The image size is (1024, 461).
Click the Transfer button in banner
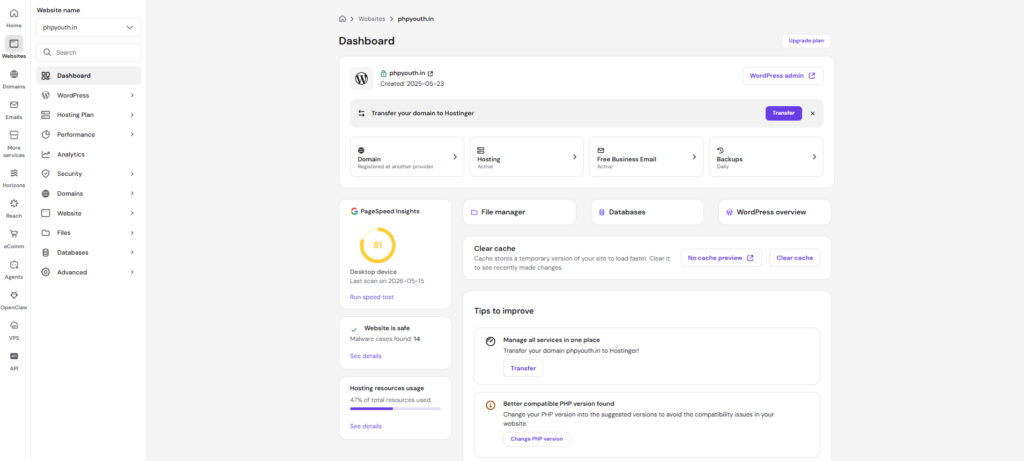[x=784, y=113]
